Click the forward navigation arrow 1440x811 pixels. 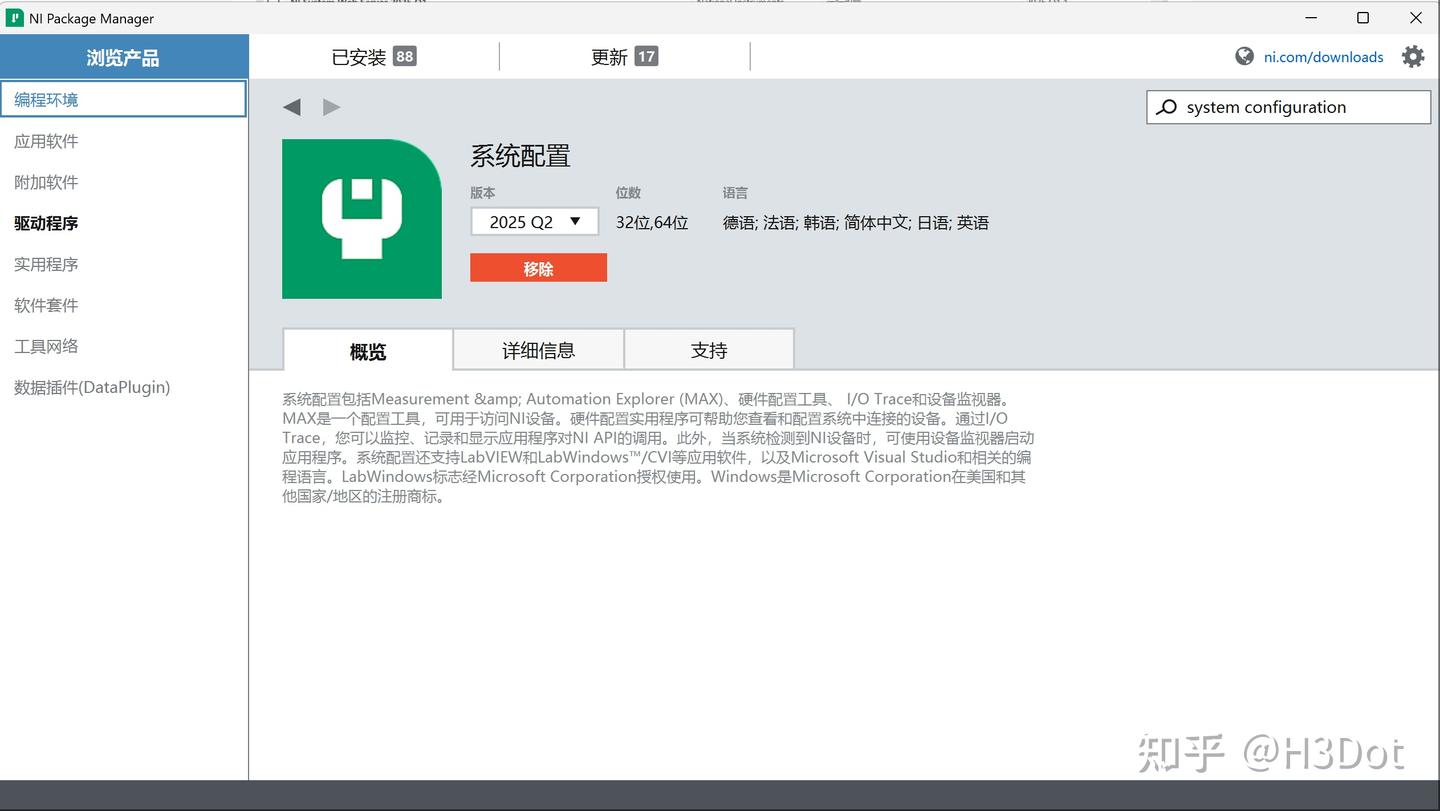coord(331,106)
